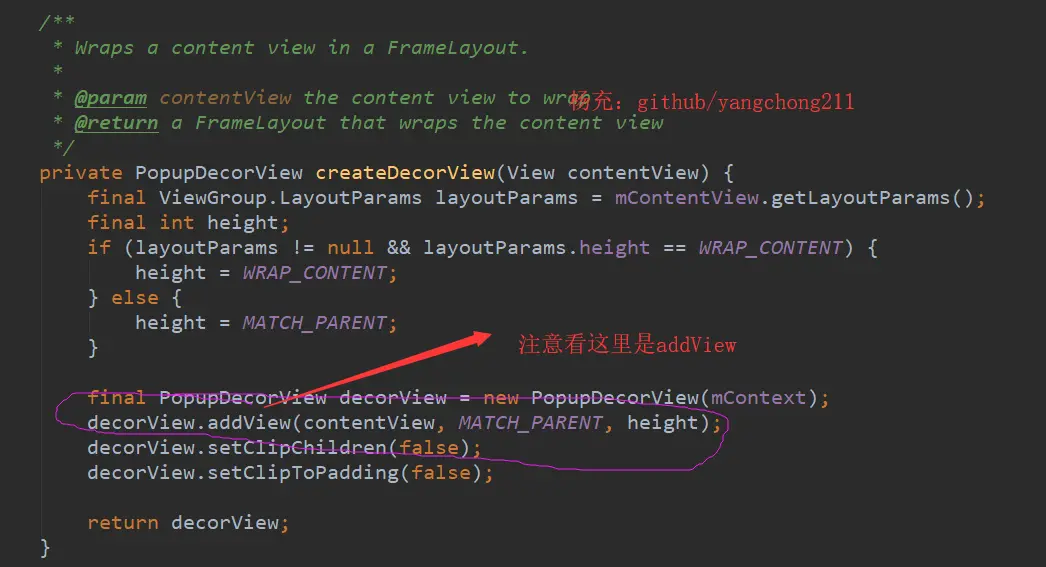Click the PopupDecorView return type
The height and width of the screenshot is (567, 1046).
pos(219,173)
